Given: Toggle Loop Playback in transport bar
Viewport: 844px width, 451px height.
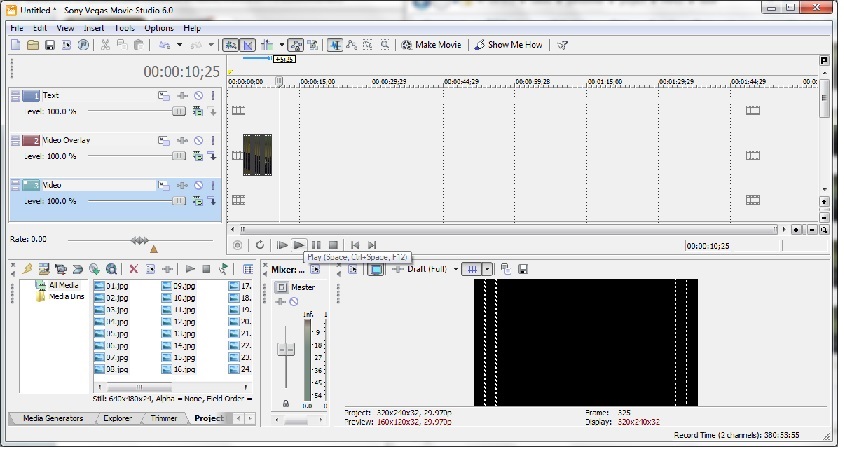Looking at the screenshot, I should tap(260, 246).
